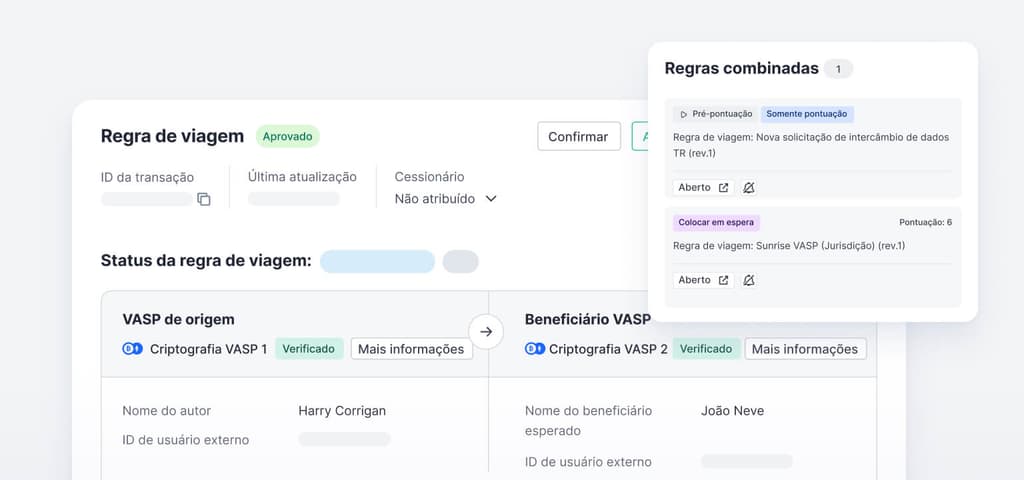This screenshot has height=480, width=1024.
Task: Mute notifications for the Sunrise VASP rule
Action: (749, 280)
